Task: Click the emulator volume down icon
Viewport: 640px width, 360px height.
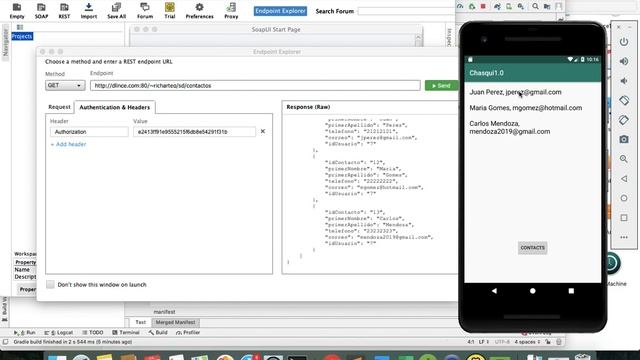Action: 624,81
